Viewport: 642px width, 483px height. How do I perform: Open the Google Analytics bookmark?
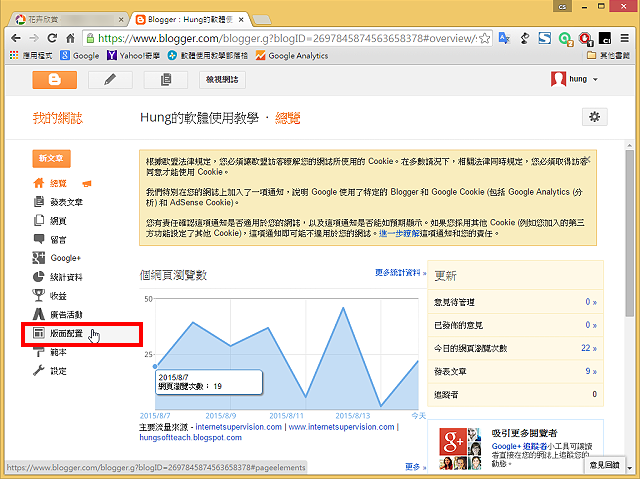pos(292,55)
